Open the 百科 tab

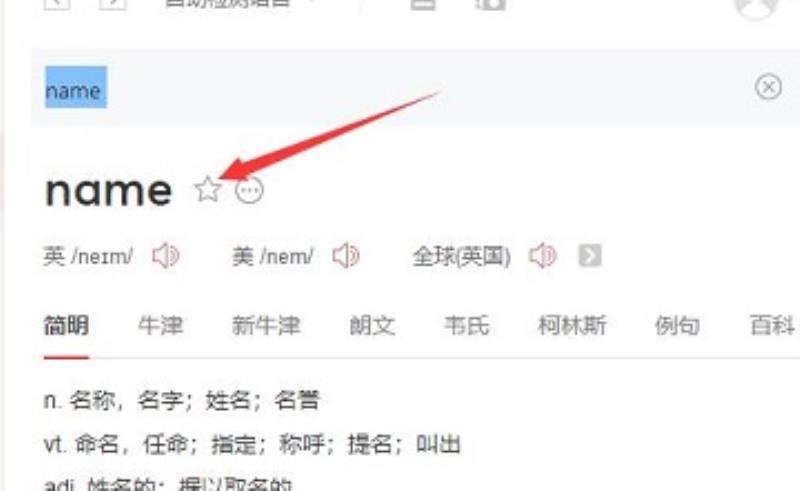tap(772, 326)
